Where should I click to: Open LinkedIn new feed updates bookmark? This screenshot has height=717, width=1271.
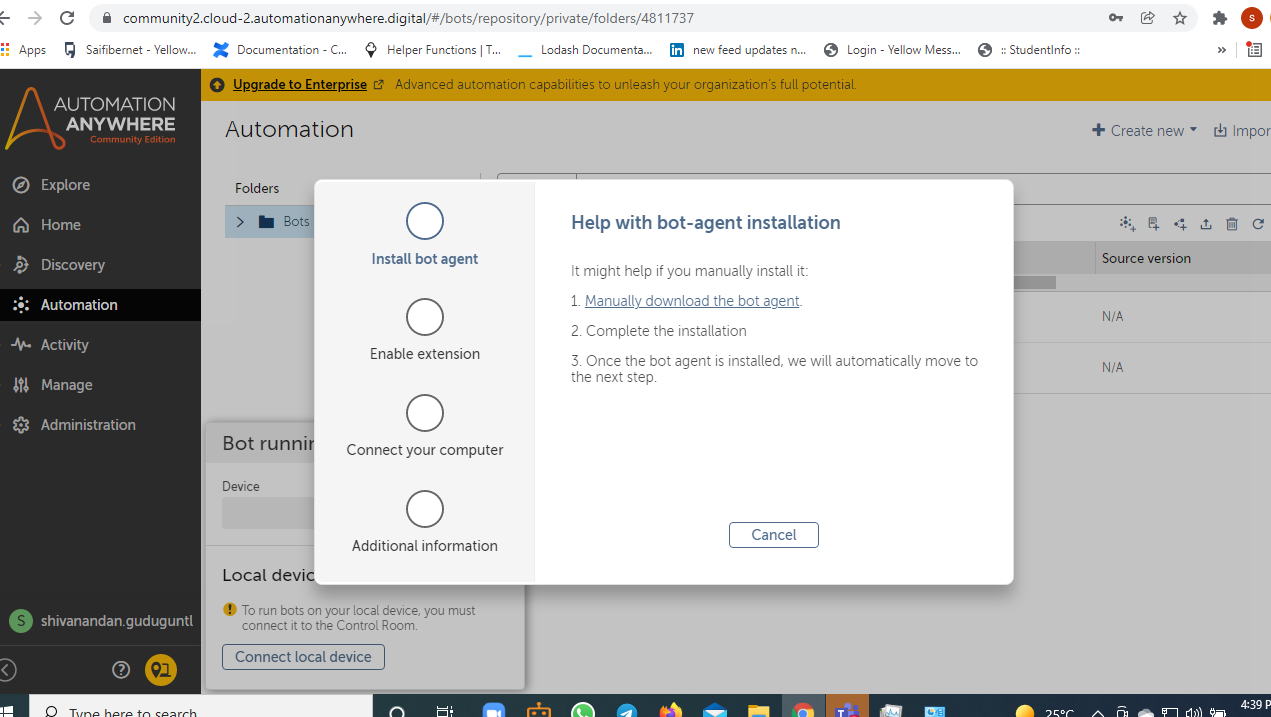point(738,50)
